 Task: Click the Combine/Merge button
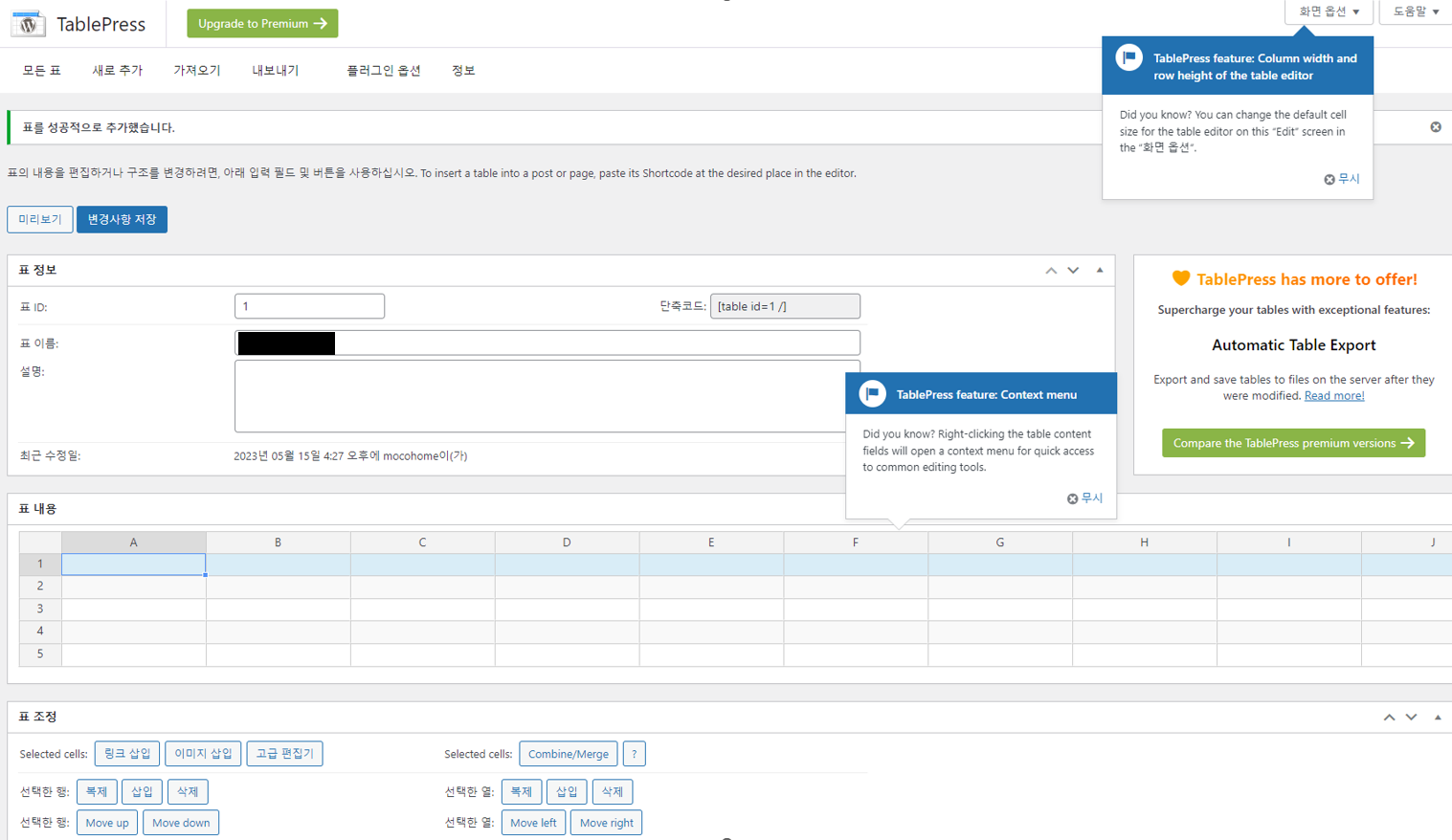(x=569, y=754)
